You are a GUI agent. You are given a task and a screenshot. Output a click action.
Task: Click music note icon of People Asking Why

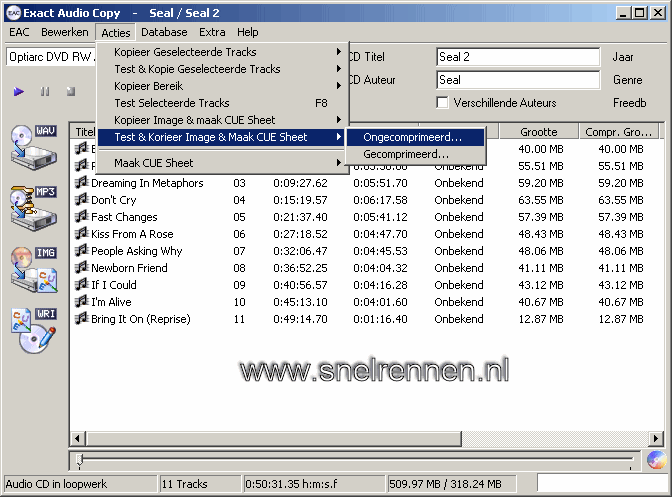(81, 251)
